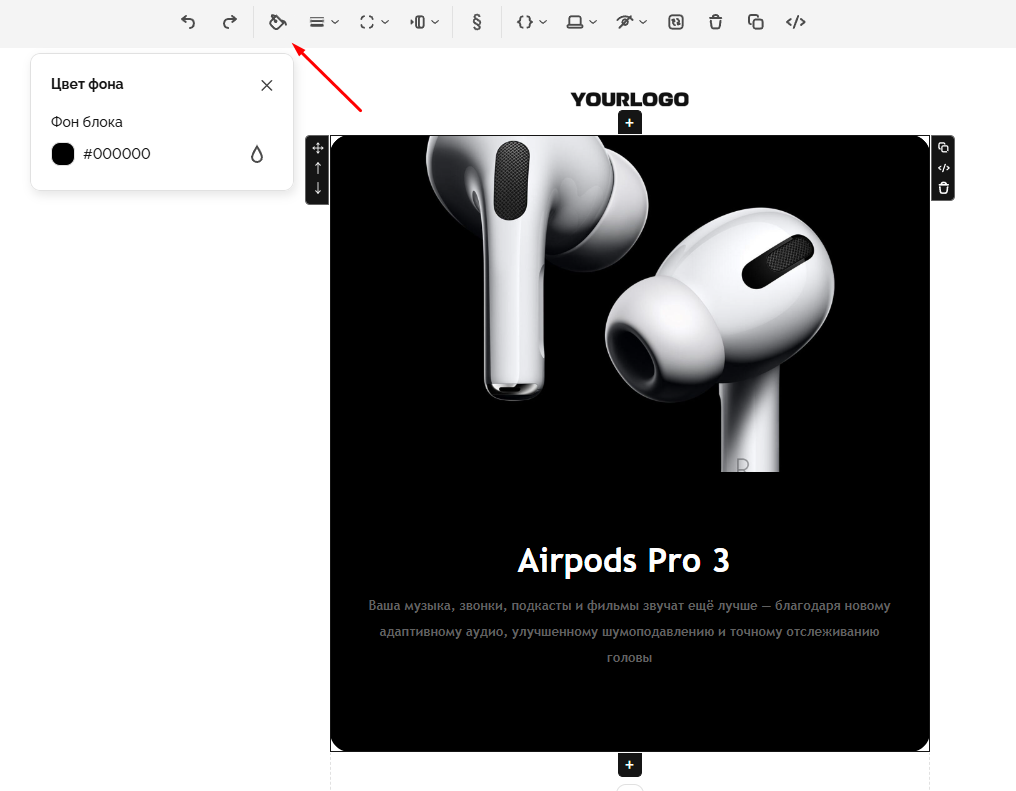Image resolution: width=1016 pixels, height=791 pixels.
Task: Click the plus button below the black block
Action: click(x=629, y=765)
